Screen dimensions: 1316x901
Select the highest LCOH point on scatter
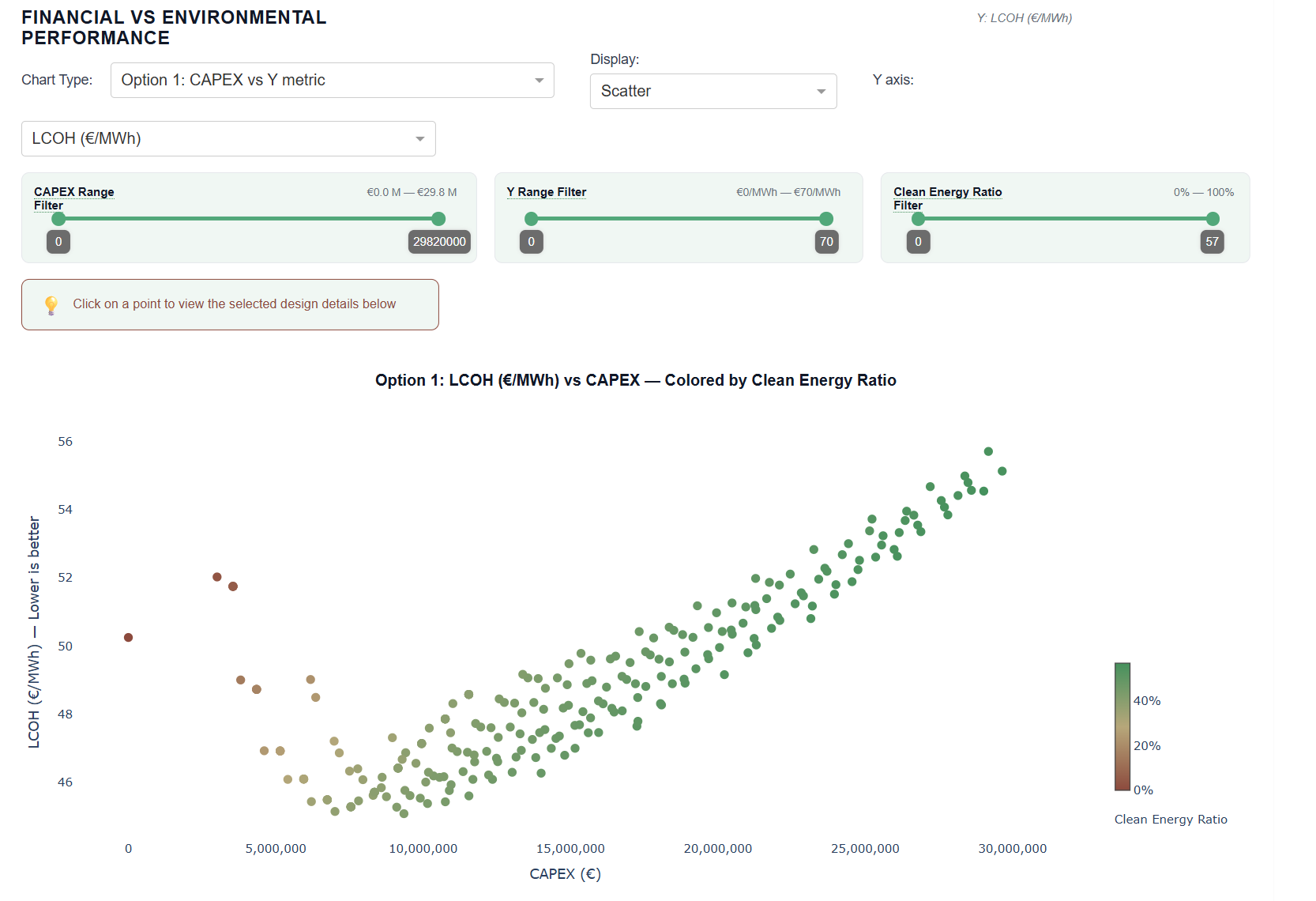tap(988, 452)
